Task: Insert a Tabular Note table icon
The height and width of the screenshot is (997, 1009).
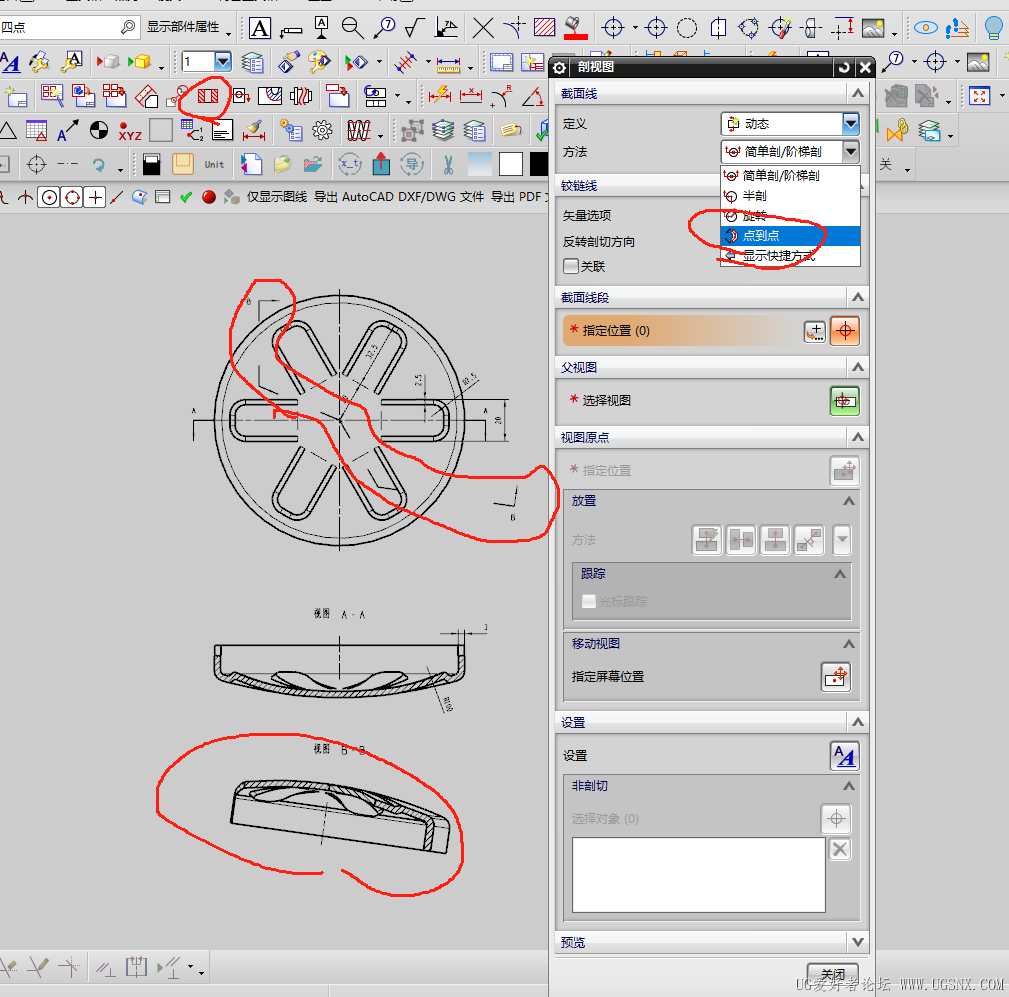Action: (x=36, y=131)
